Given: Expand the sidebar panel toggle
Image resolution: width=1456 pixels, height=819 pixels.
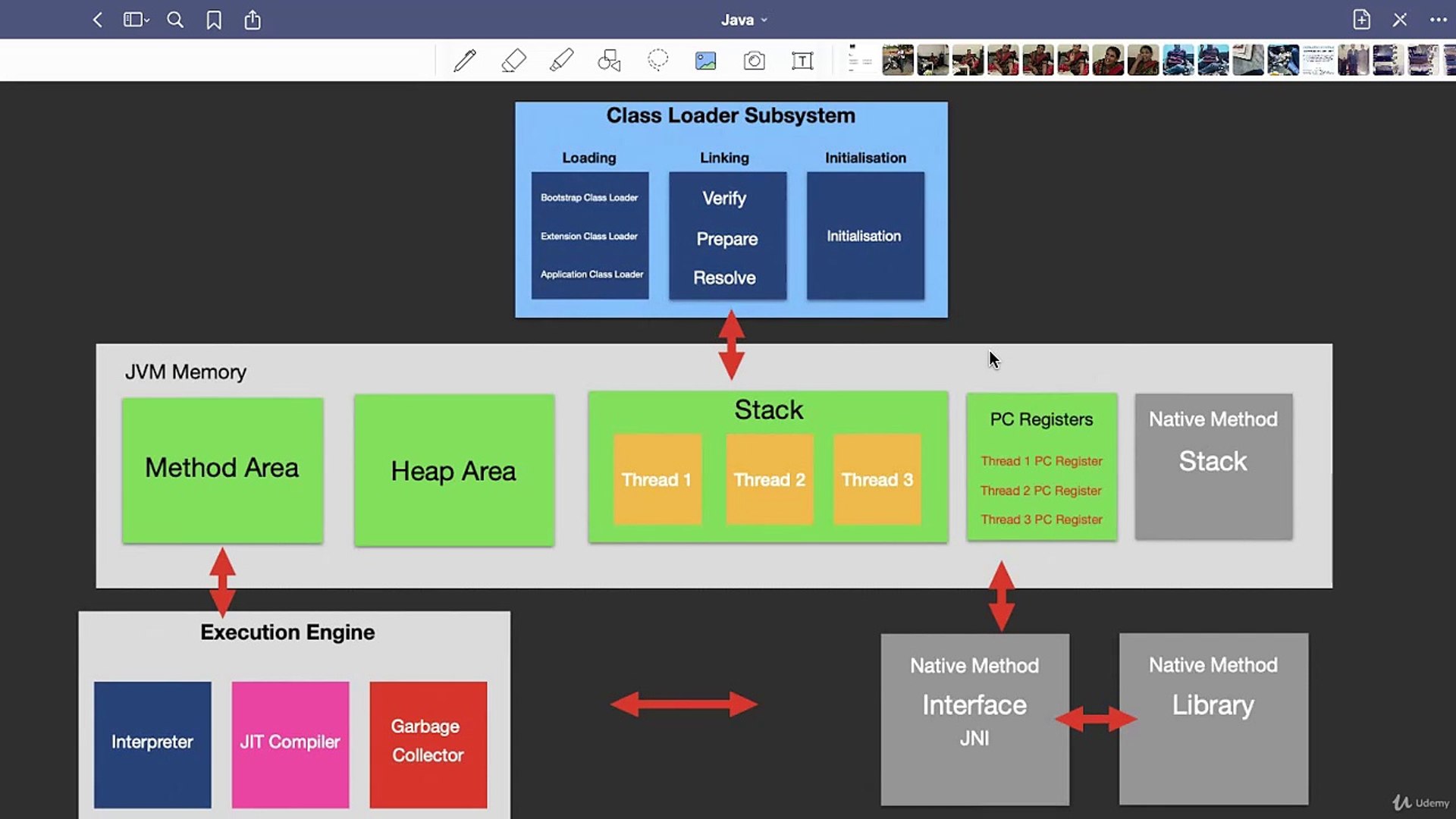Looking at the screenshot, I should (136, 19).
